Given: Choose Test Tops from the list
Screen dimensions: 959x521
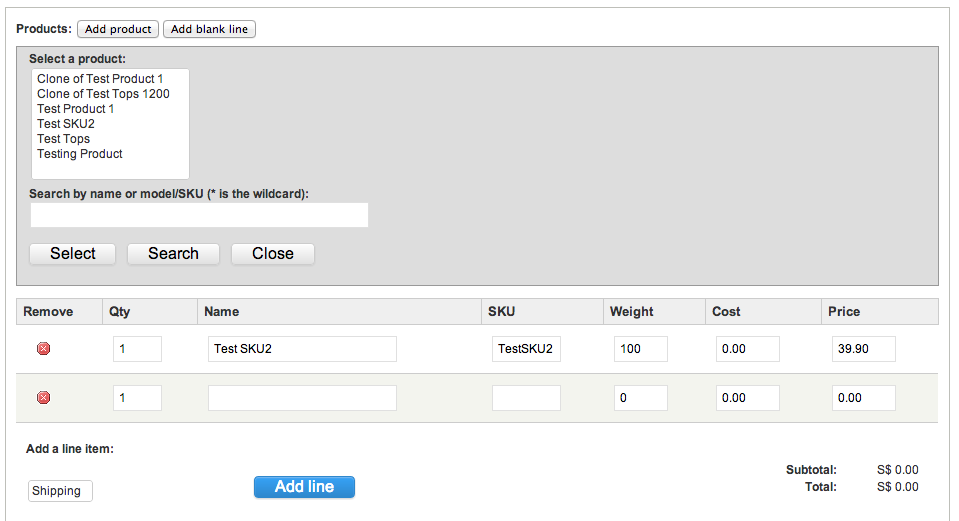Looking at the screenshot, I should 63,139.
